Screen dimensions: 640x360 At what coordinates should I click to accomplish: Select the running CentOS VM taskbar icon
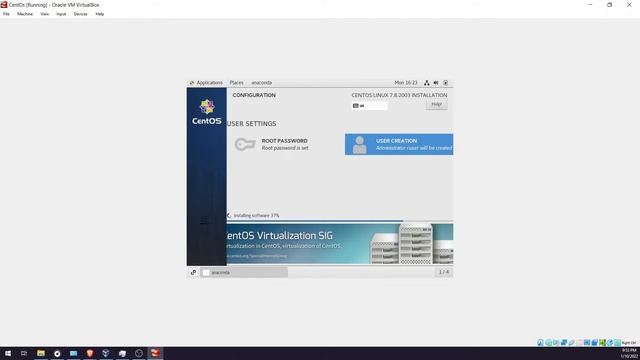click(155, 353)
